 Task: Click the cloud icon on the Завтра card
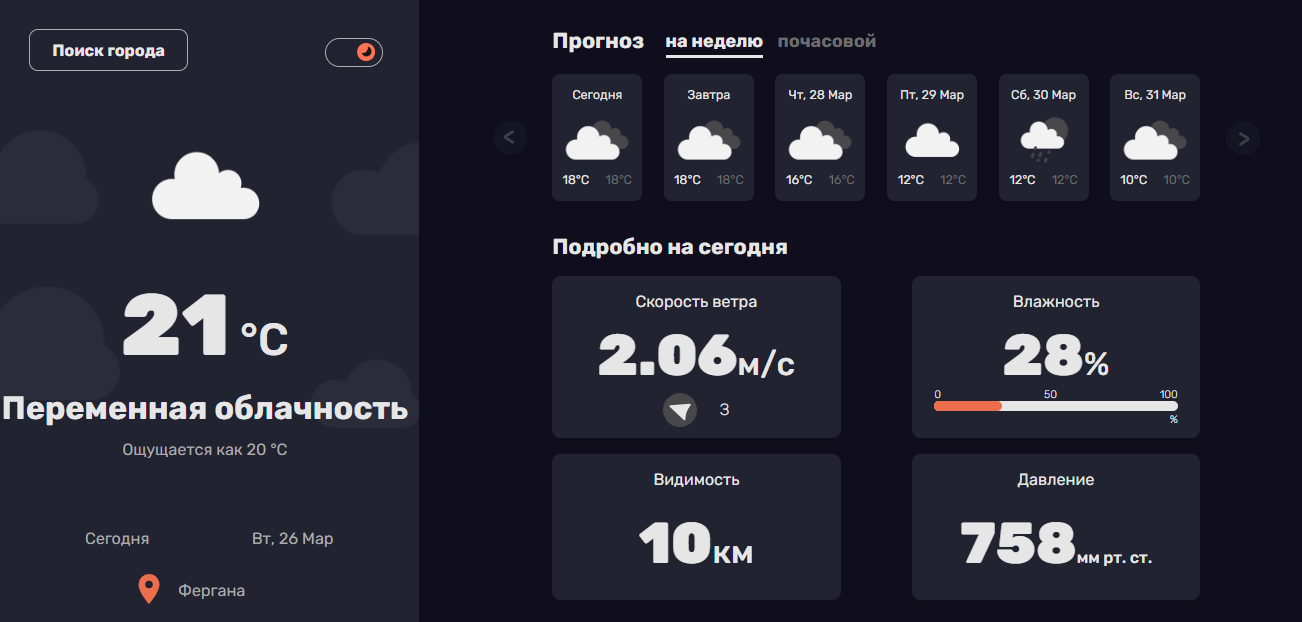(x=709, y=140)
